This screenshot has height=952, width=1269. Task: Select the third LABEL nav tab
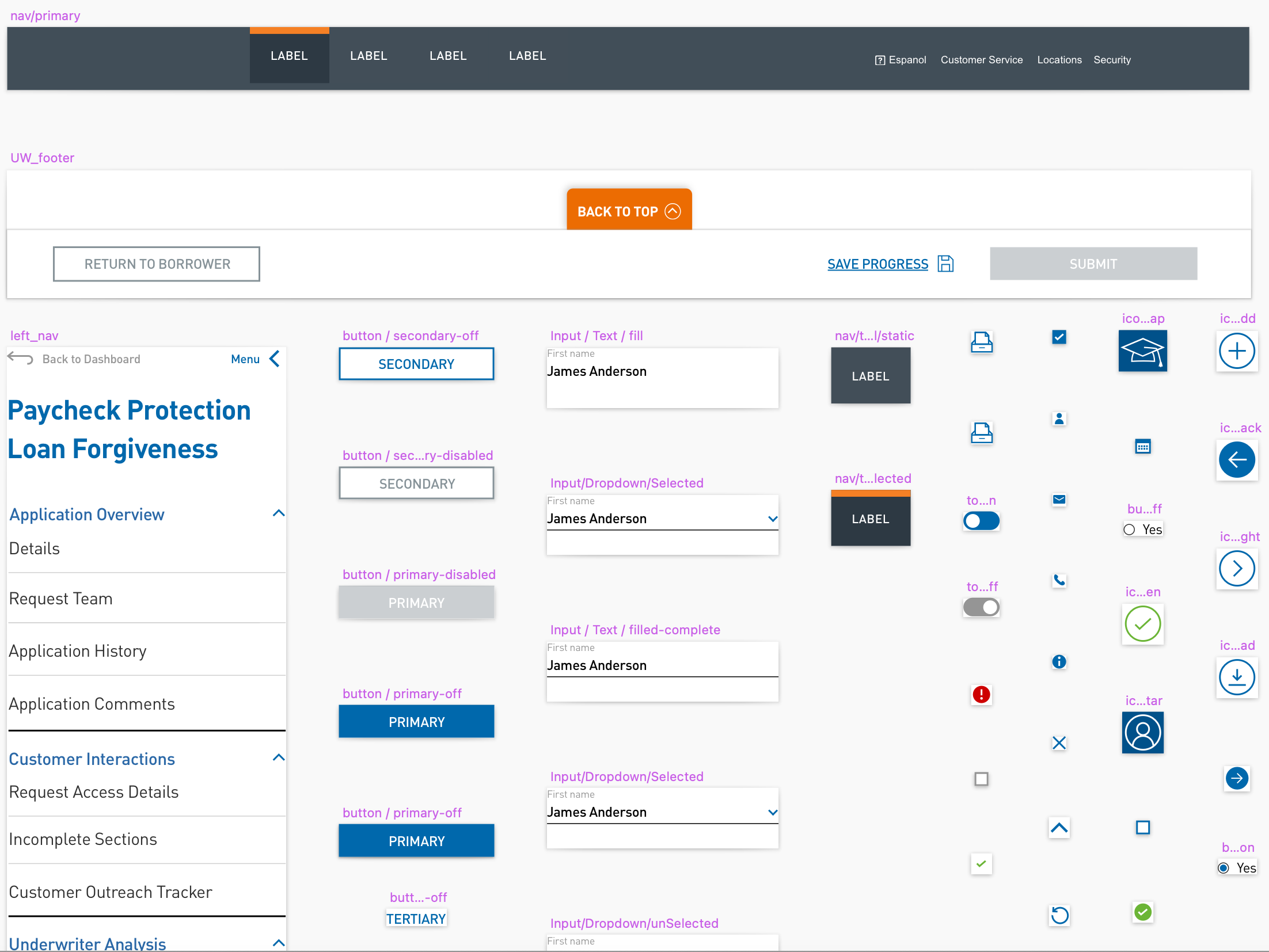pos(448,56)
